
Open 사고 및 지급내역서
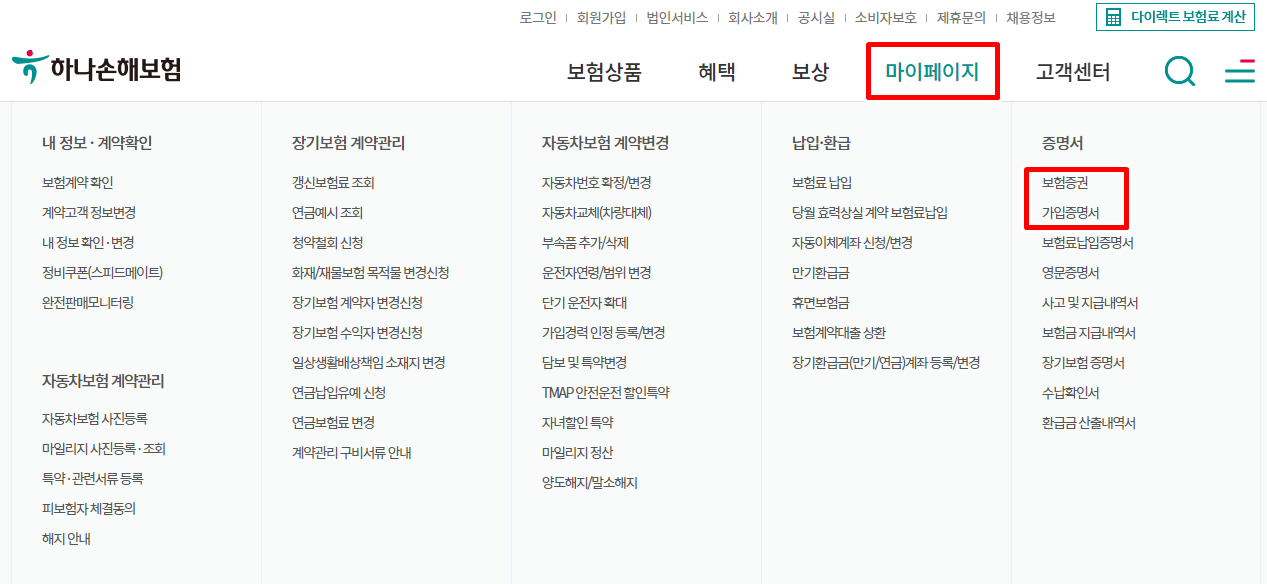coord(1090,303)
